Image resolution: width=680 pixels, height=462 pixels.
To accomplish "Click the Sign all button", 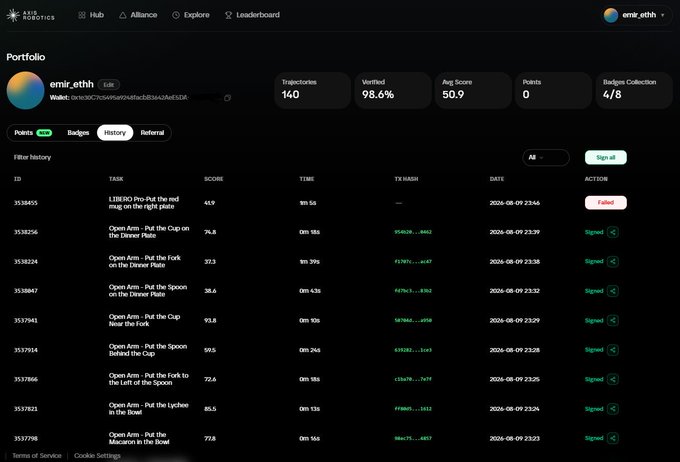I will [605, 157].
